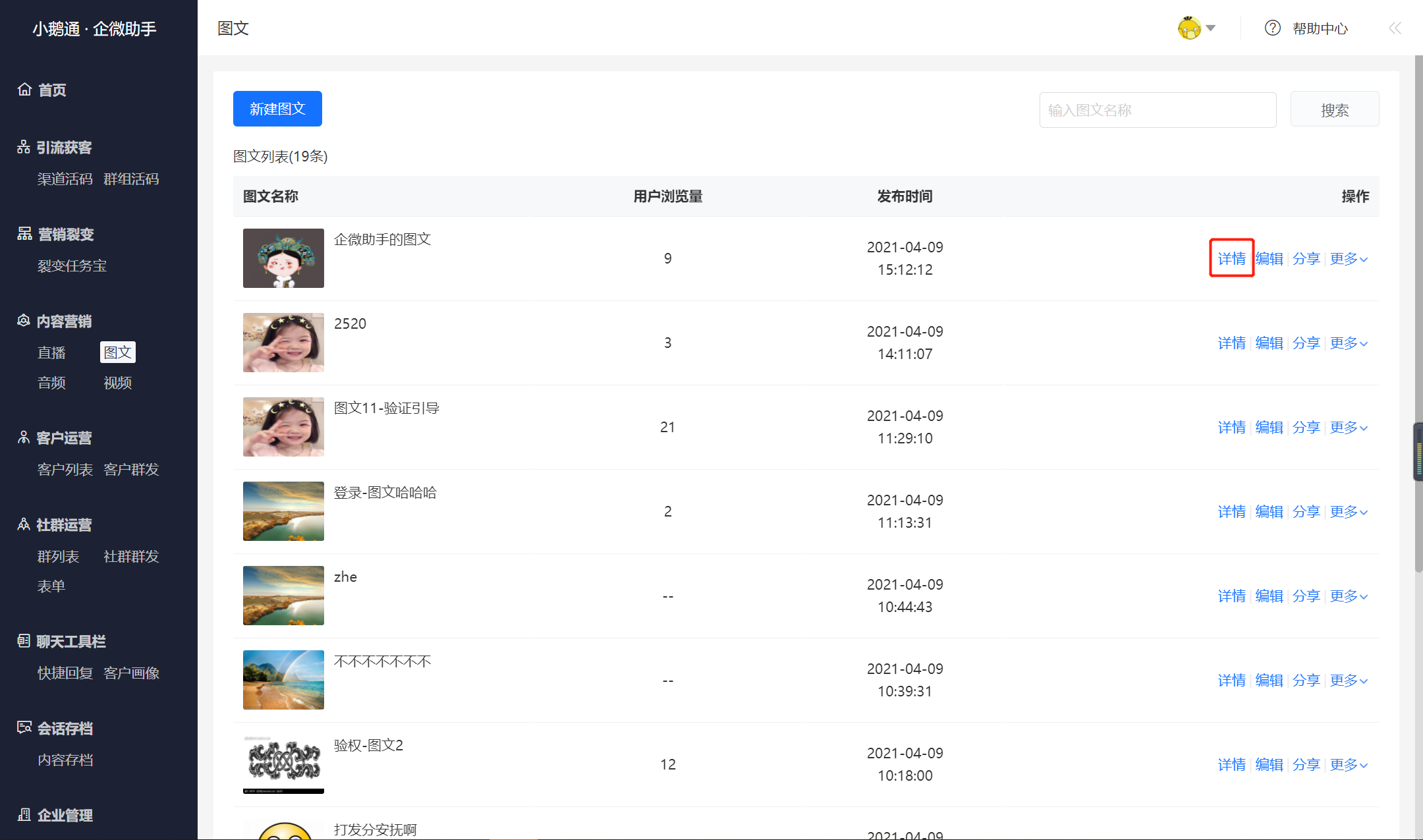Click thumbnail of 不不不不不不不 article
This screenshot has height=840, width=1423.
[x=283, y=680]
